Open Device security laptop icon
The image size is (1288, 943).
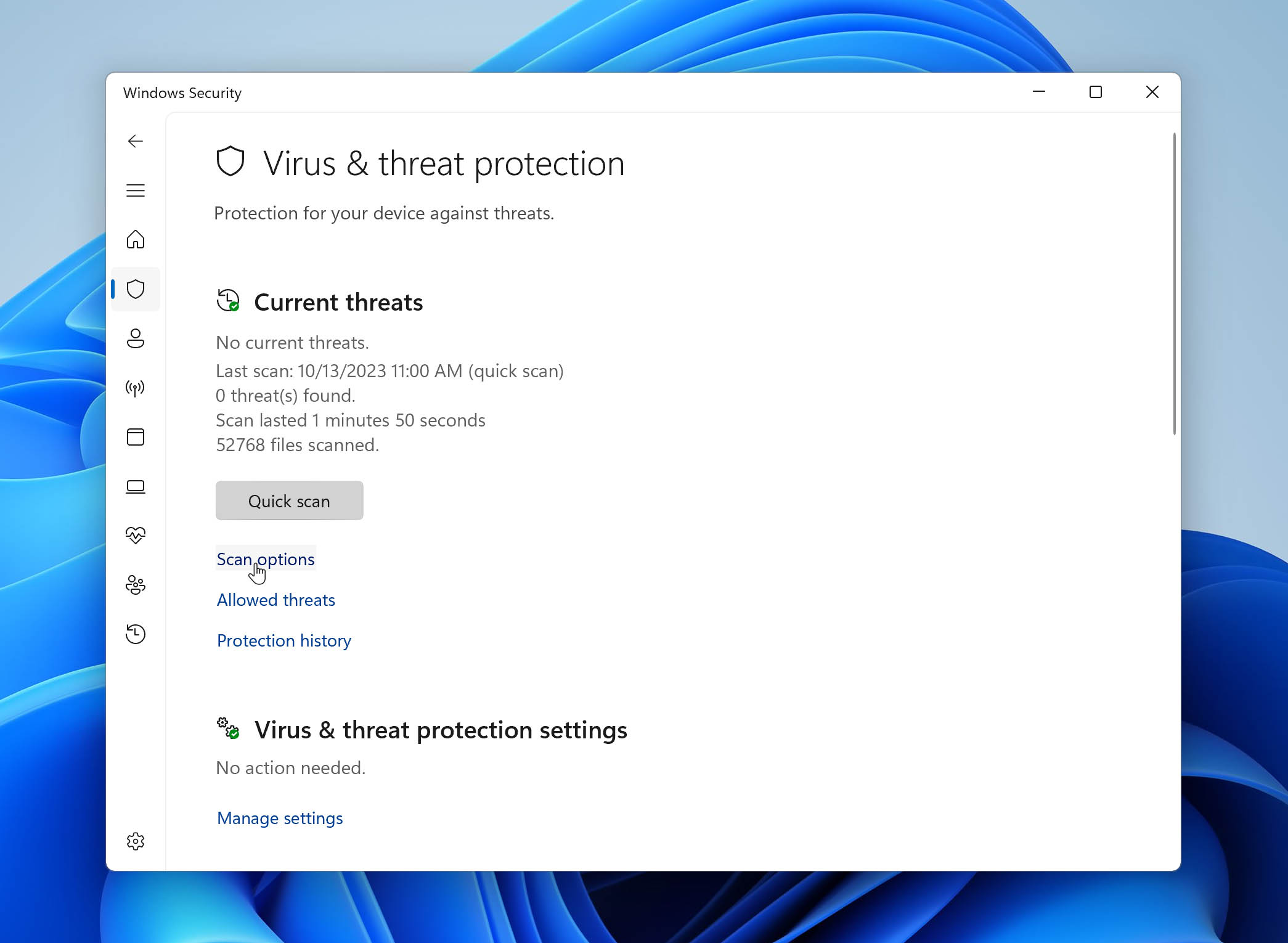coord(136,487)
